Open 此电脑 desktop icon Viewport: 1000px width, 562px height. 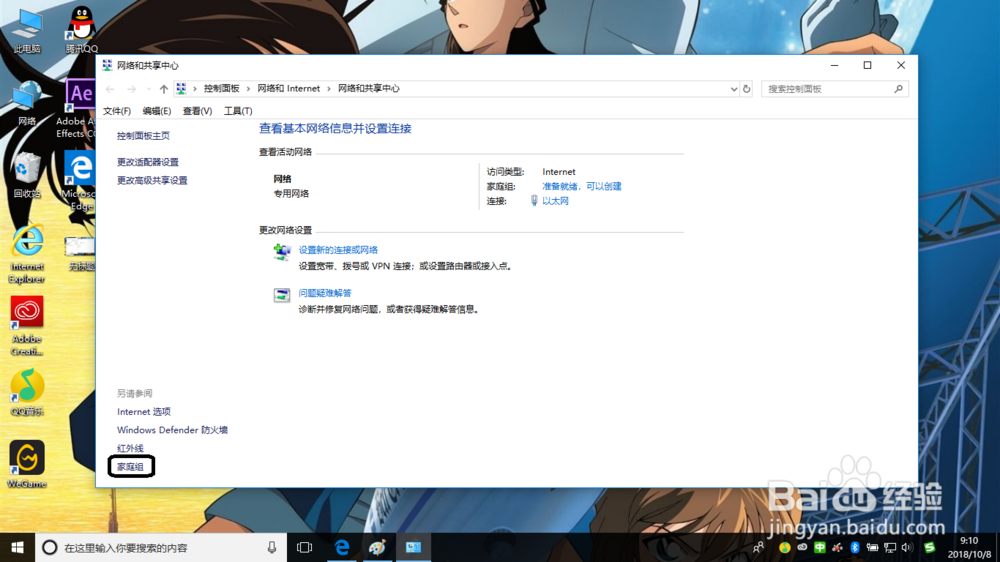27,29
